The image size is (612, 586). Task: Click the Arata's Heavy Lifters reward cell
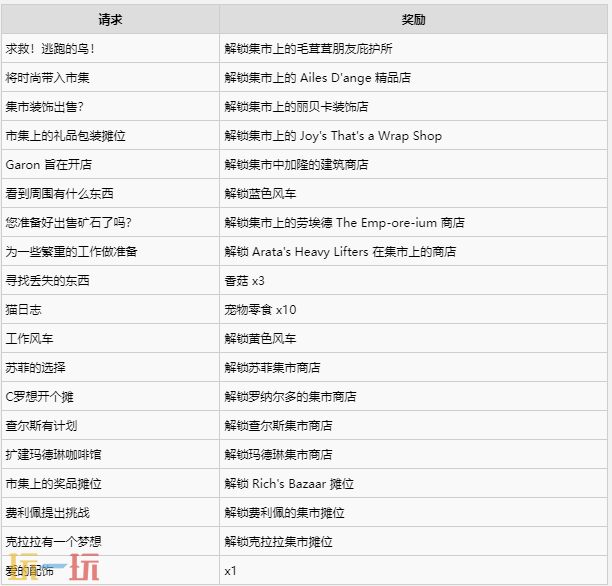(340, 251)
